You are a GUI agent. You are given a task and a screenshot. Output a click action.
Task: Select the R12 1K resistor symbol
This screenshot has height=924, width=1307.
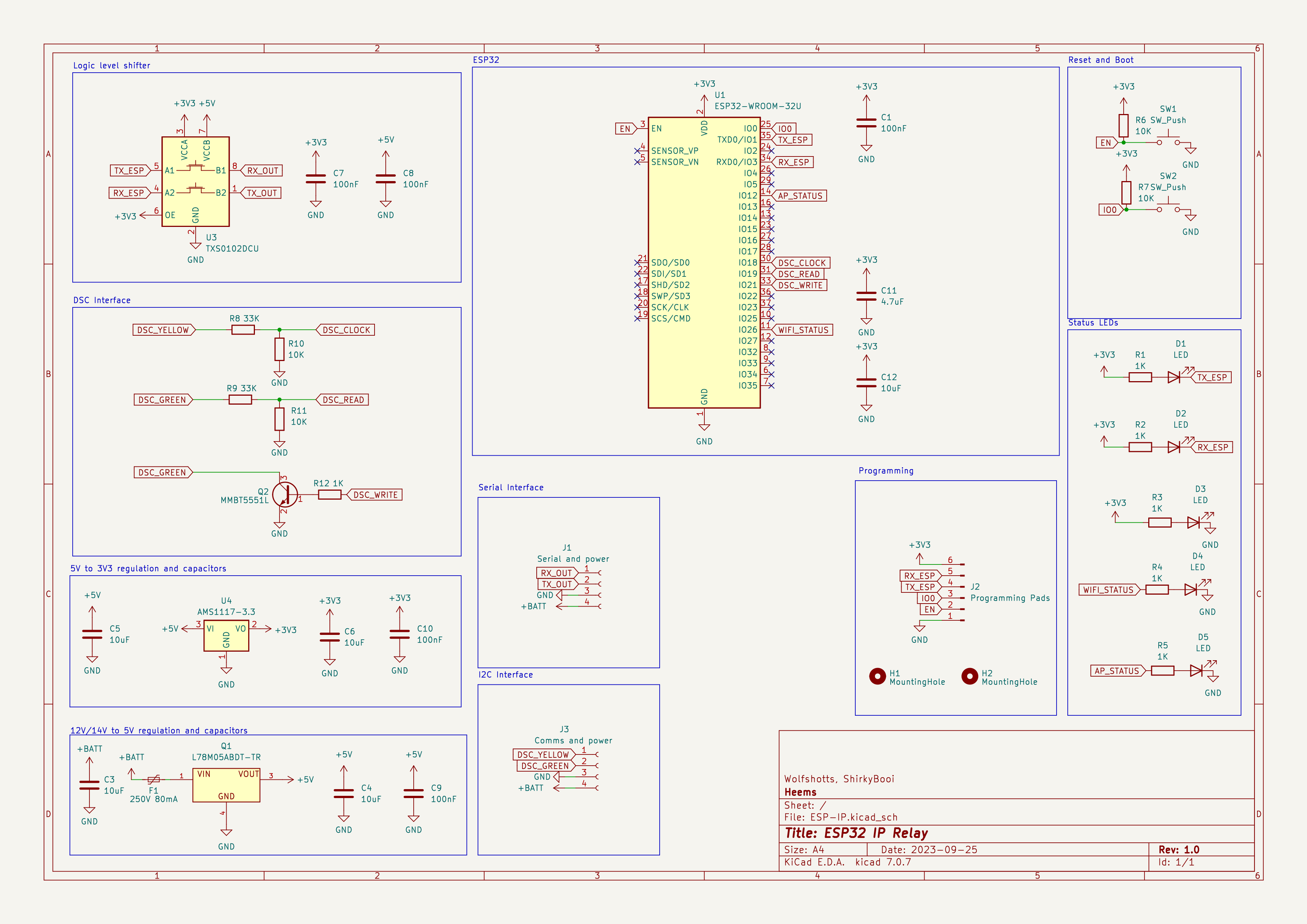click(329, 495)
